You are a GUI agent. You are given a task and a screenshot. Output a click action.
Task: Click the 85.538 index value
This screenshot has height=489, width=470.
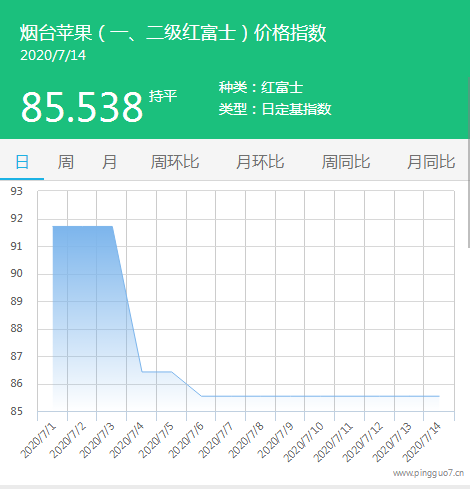point(82,107)
